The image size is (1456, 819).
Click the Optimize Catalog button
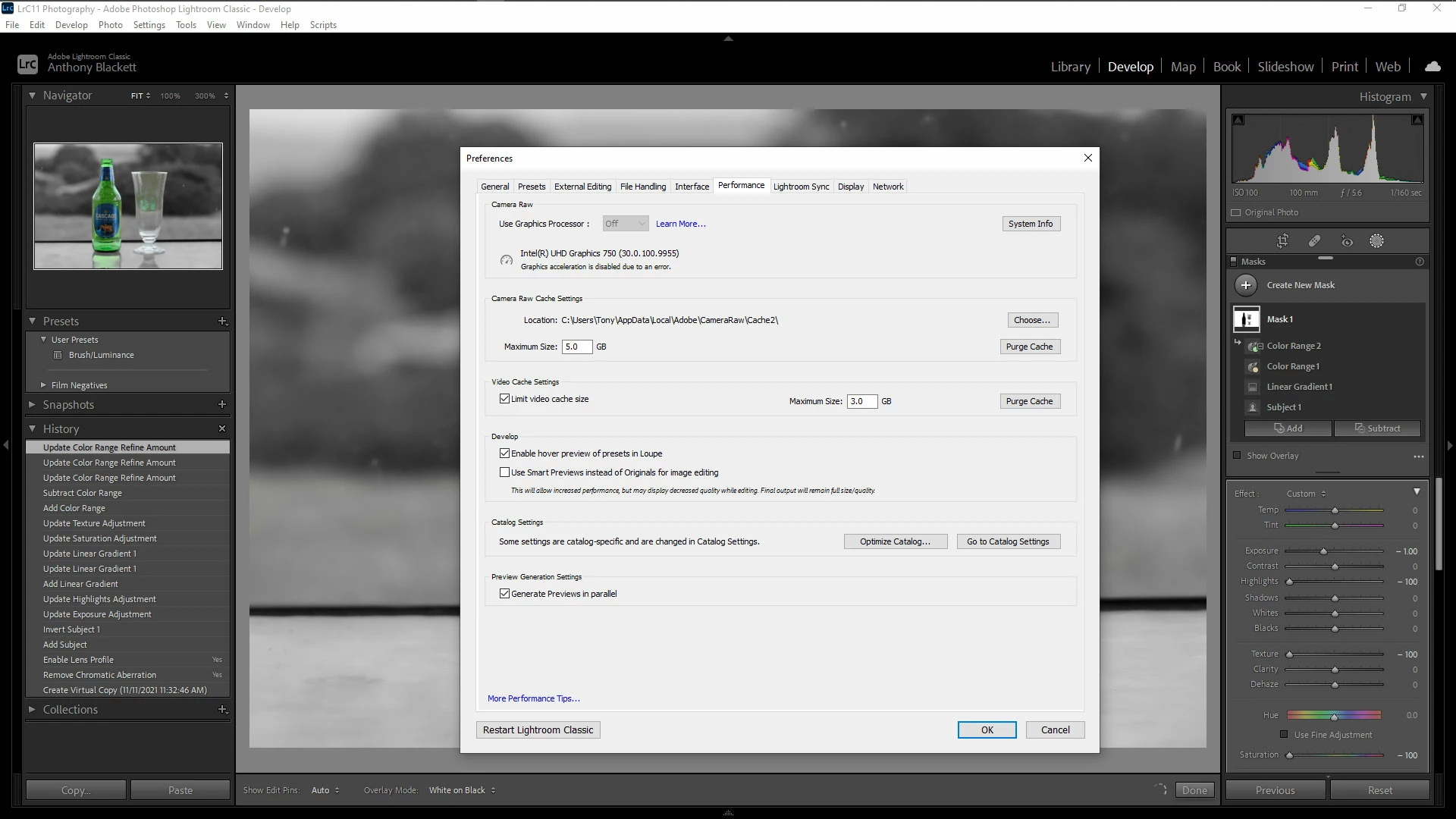pos(895,541)
